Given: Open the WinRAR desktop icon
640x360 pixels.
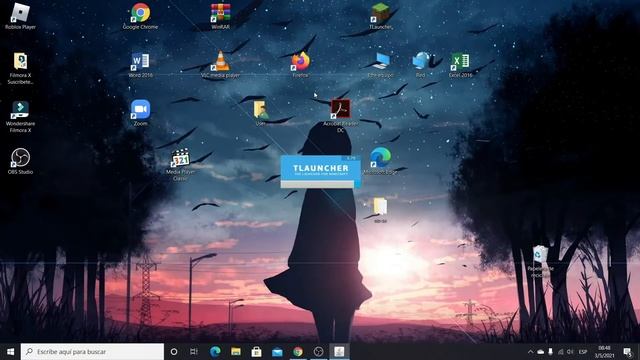Looking at the screenshot, I should 220,16.
